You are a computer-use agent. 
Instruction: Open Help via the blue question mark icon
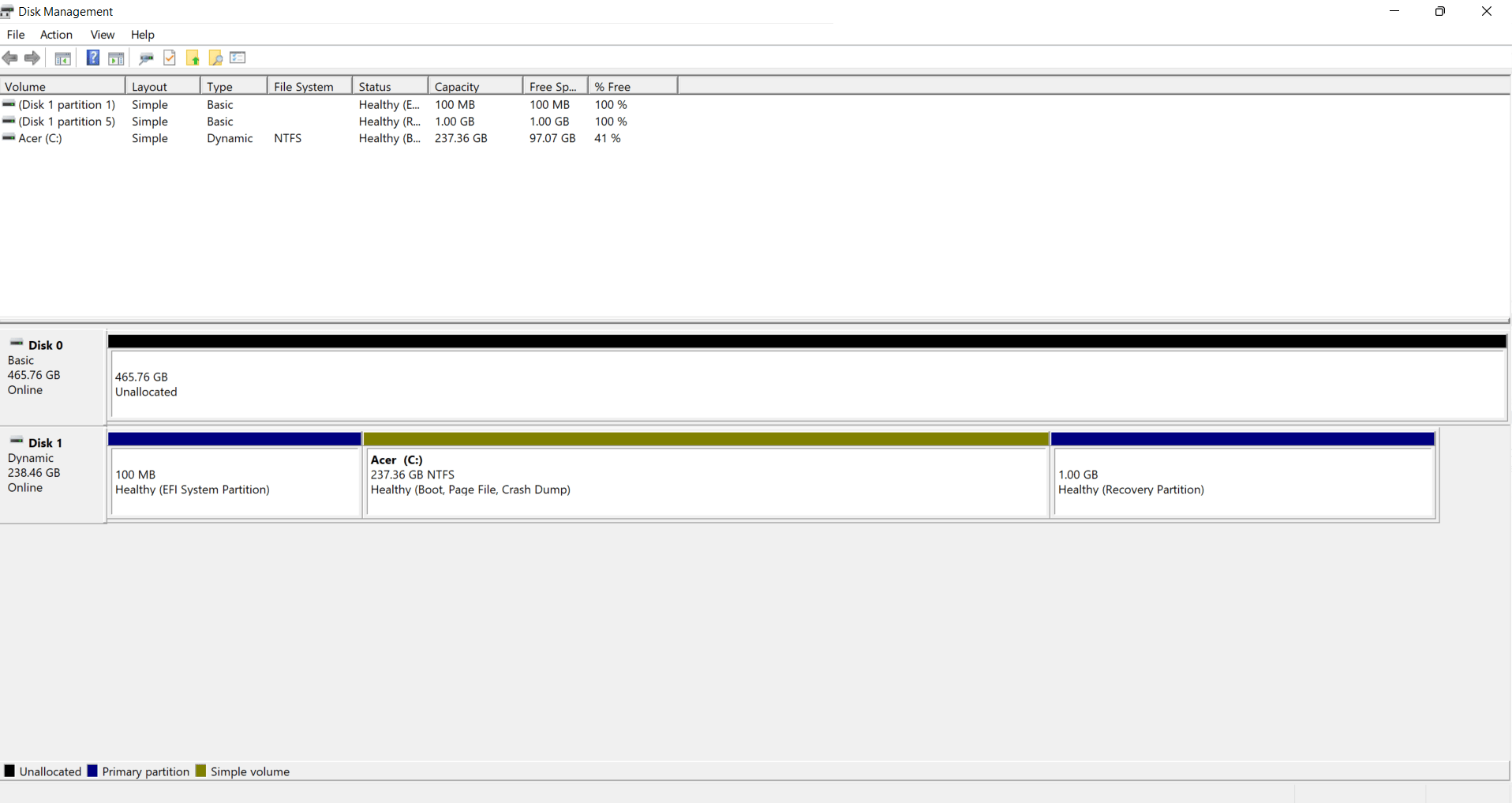(x=92, y=58)
